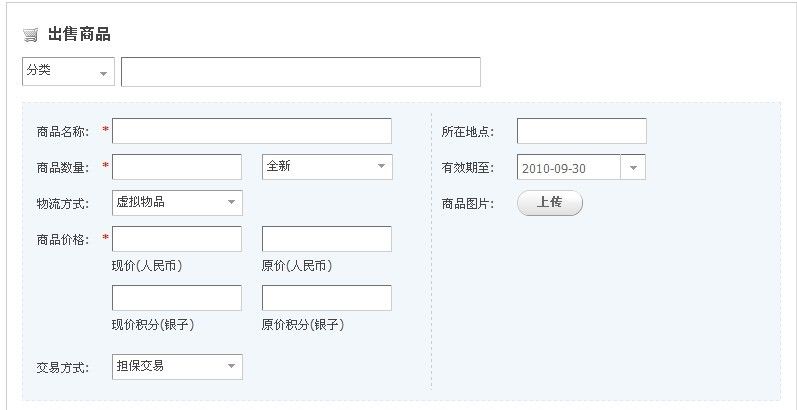Open the 分类 category dropdown
Viewport: 797px width, 410px height.
[x=69, y=72]
